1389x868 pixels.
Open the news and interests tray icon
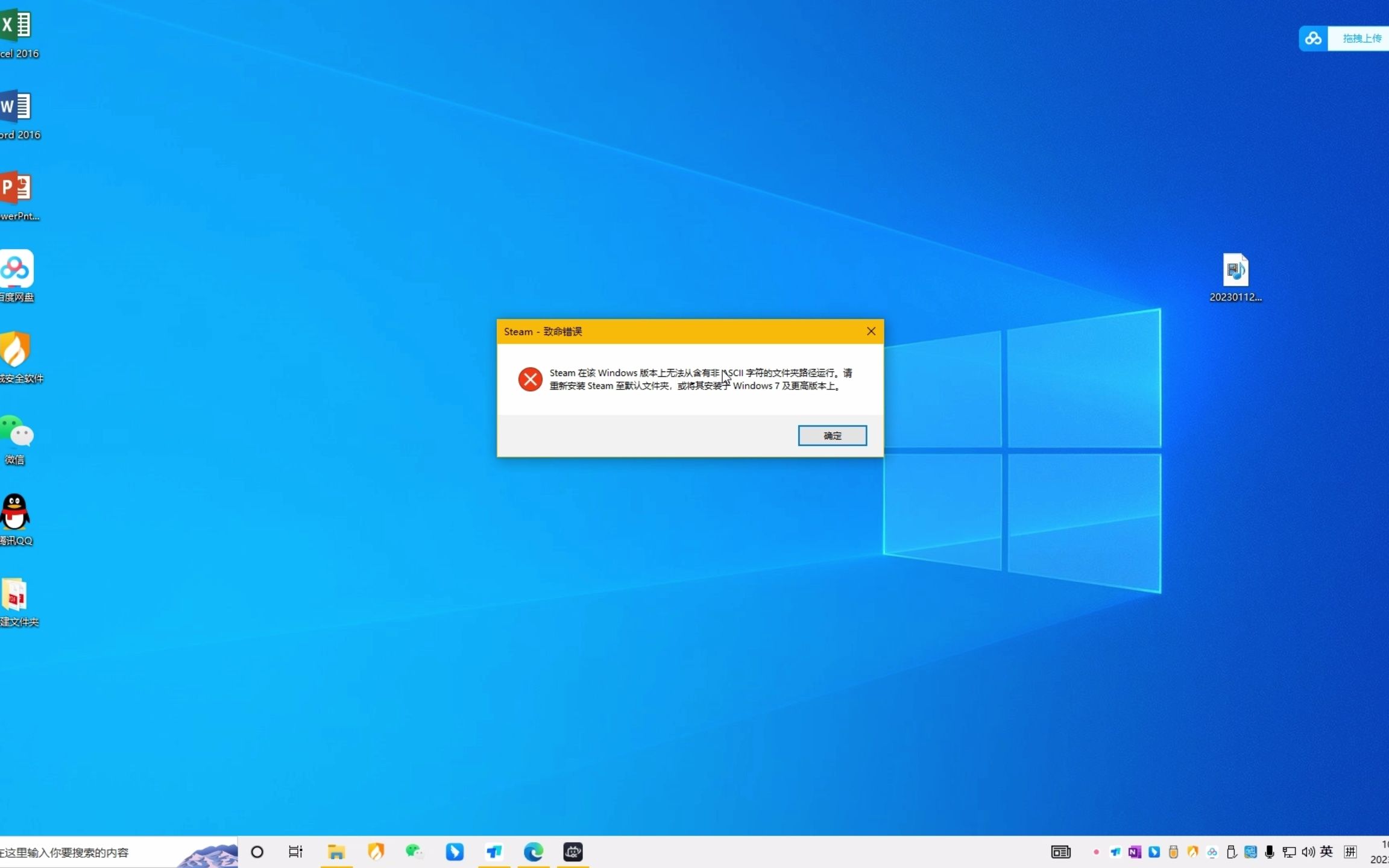(x=1060, y=852)
